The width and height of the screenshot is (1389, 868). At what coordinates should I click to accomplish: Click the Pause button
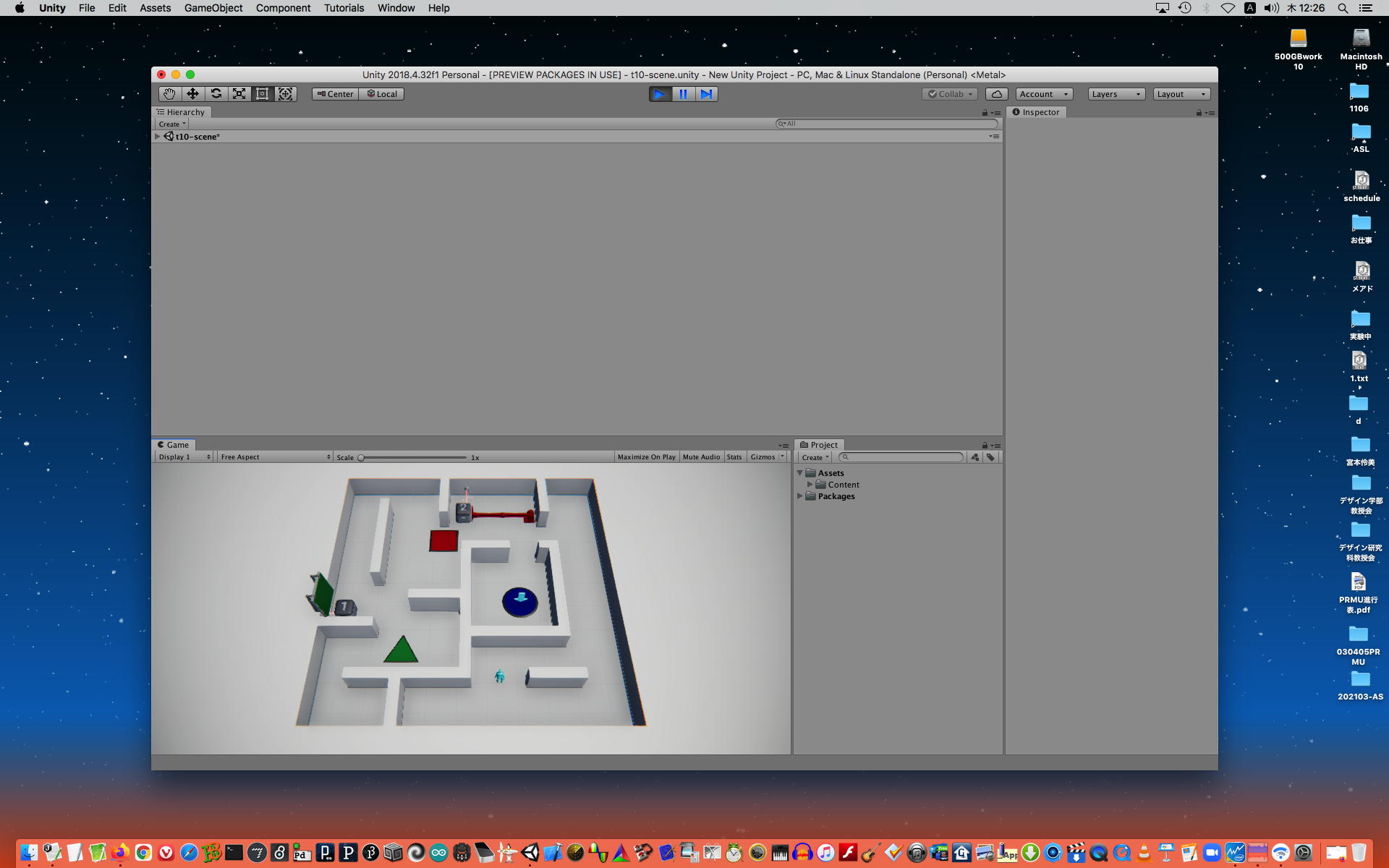tap(683, 94)
